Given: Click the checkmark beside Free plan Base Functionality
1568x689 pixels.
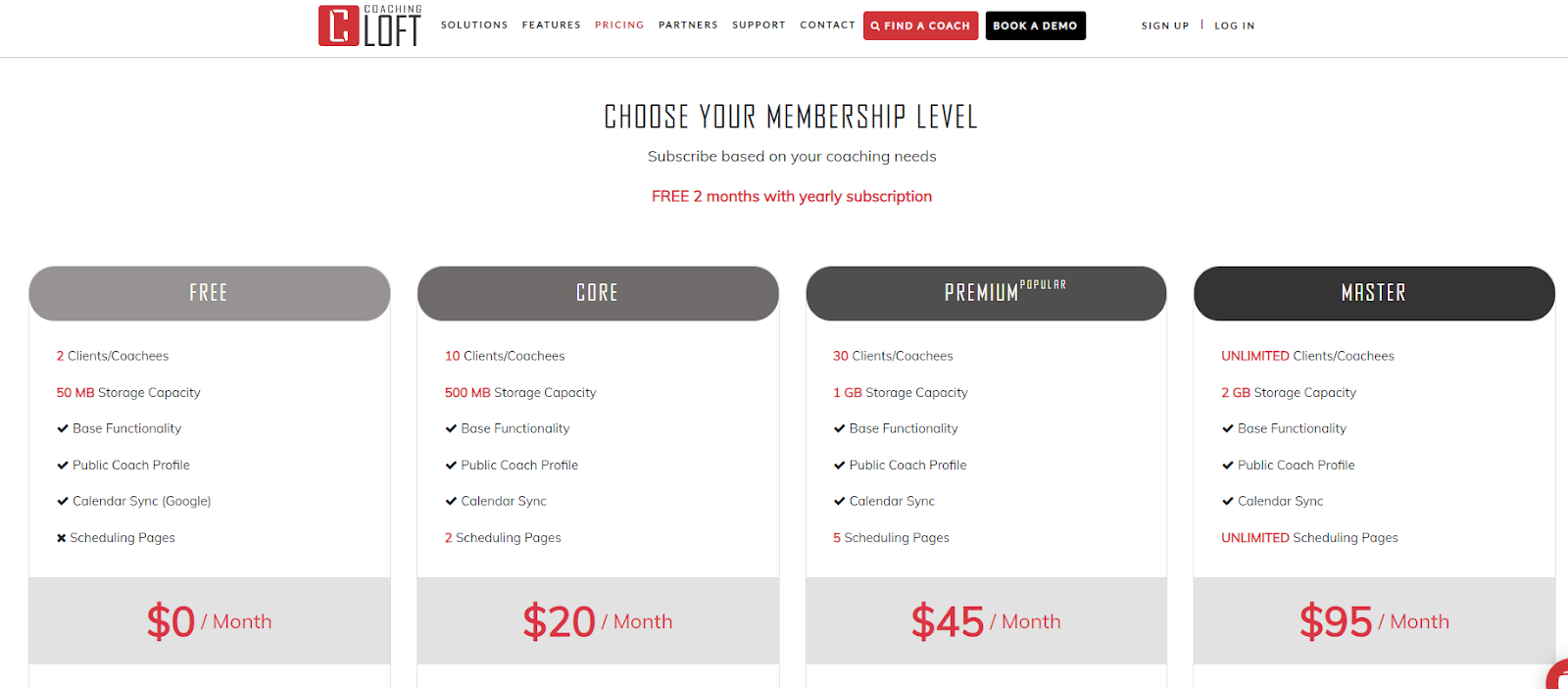Looking at the screenshot, I should coord(63,428).
